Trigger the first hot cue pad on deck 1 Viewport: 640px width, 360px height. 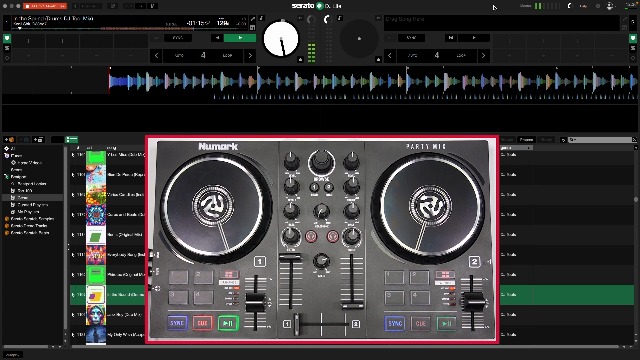[28, 41]
